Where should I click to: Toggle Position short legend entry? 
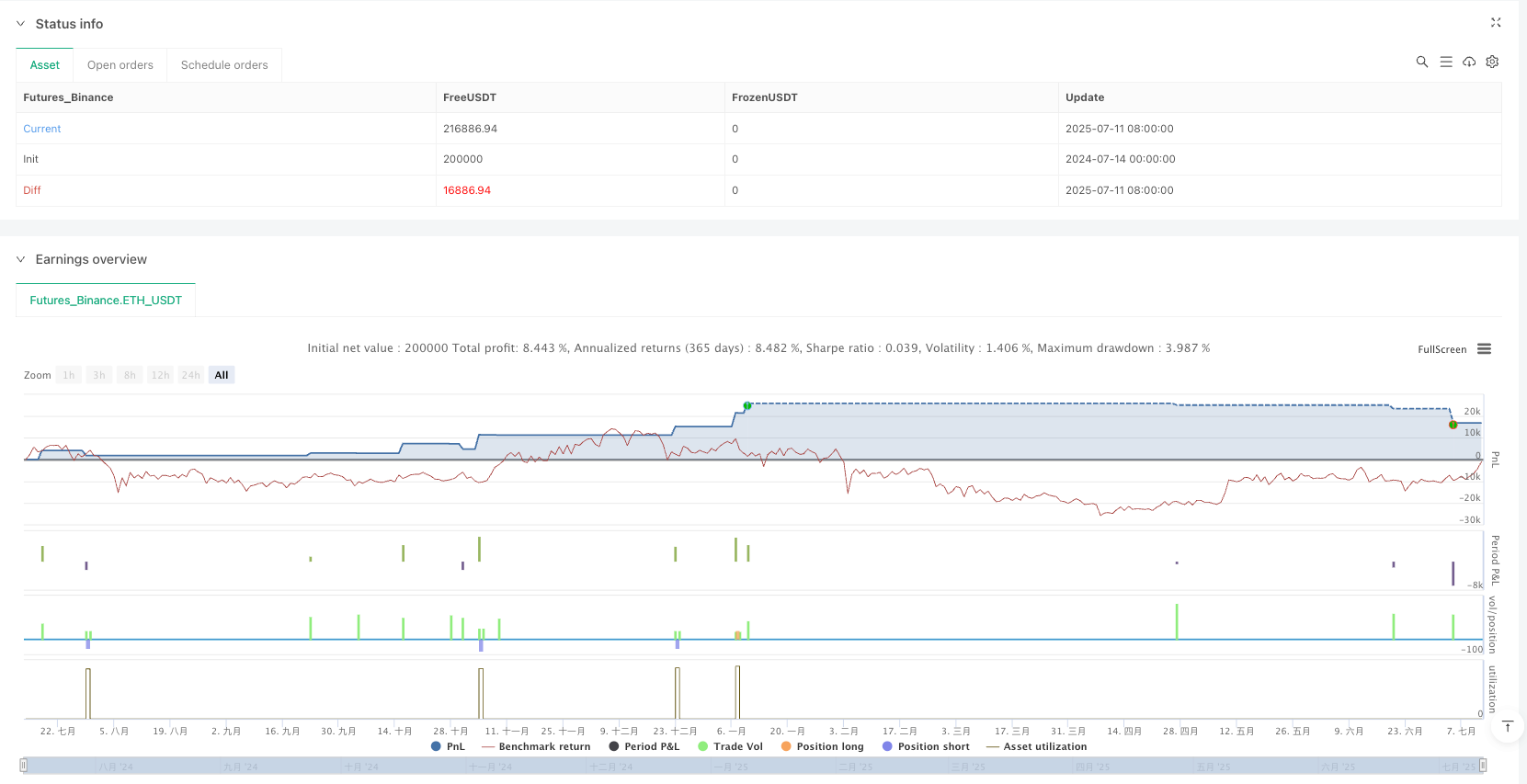point(926,746)
